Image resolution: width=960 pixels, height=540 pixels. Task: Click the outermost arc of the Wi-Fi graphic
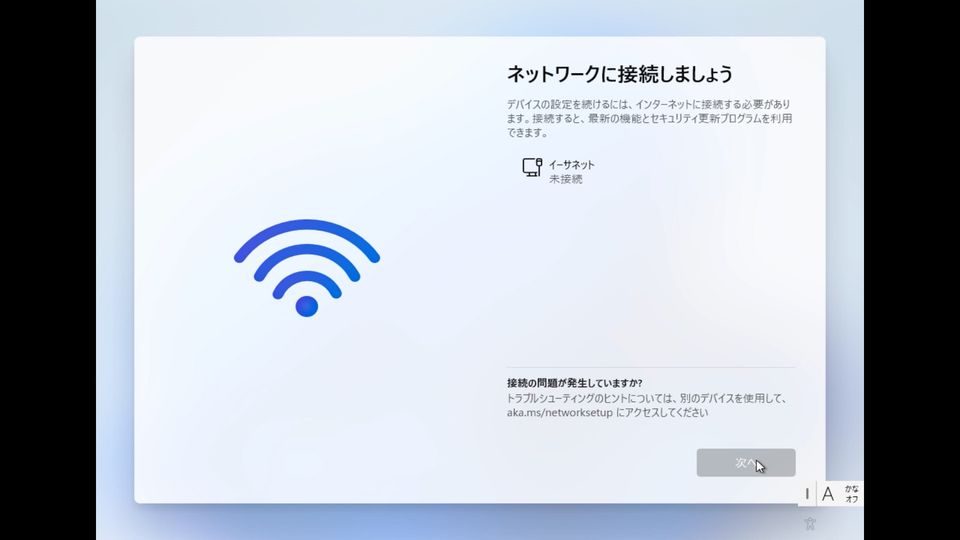pos(307,227)
